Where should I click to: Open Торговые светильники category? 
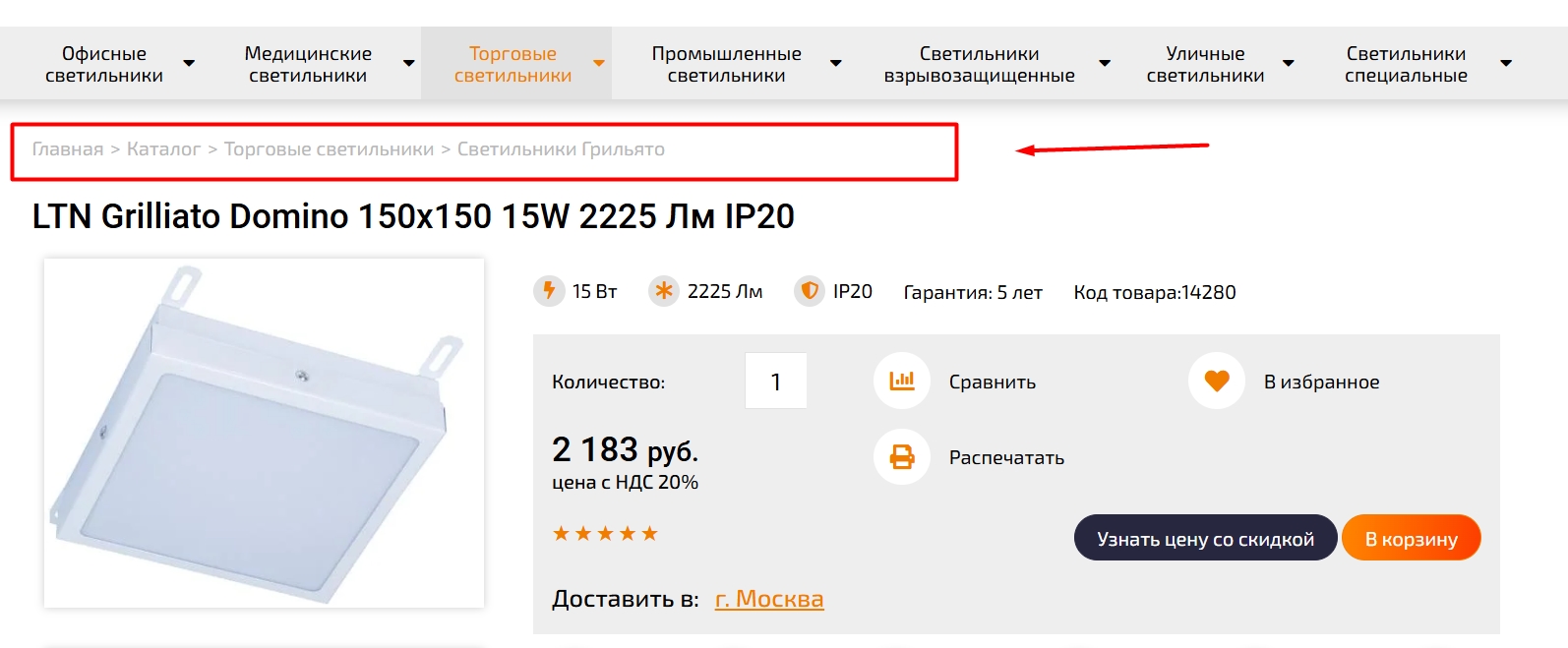513,64
